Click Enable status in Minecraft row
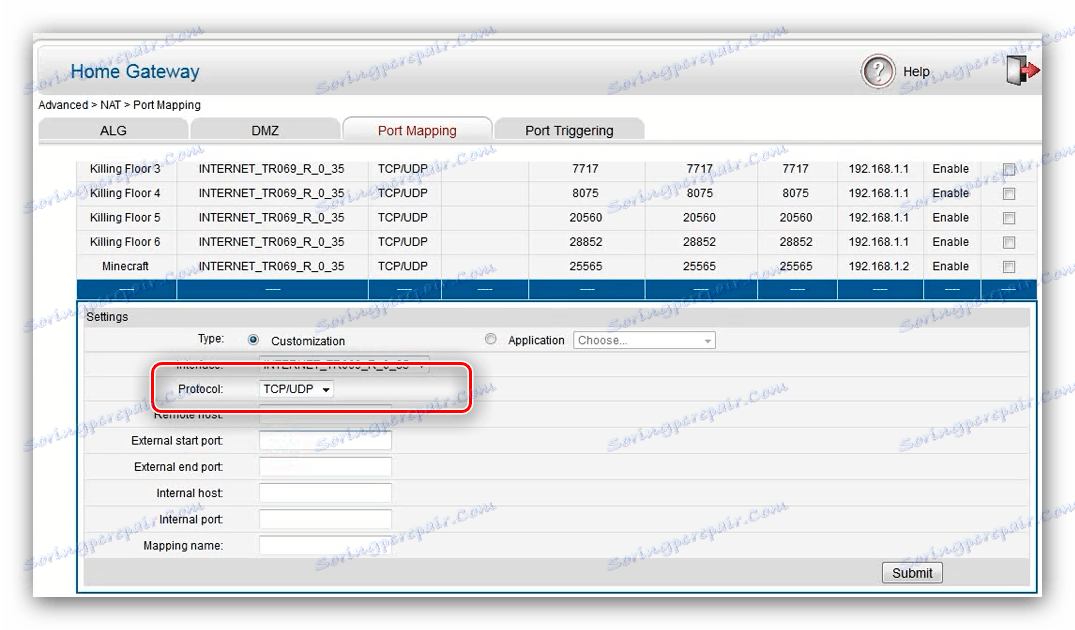The width and height of the screenshot is (1075, 630). pos(950,266)
